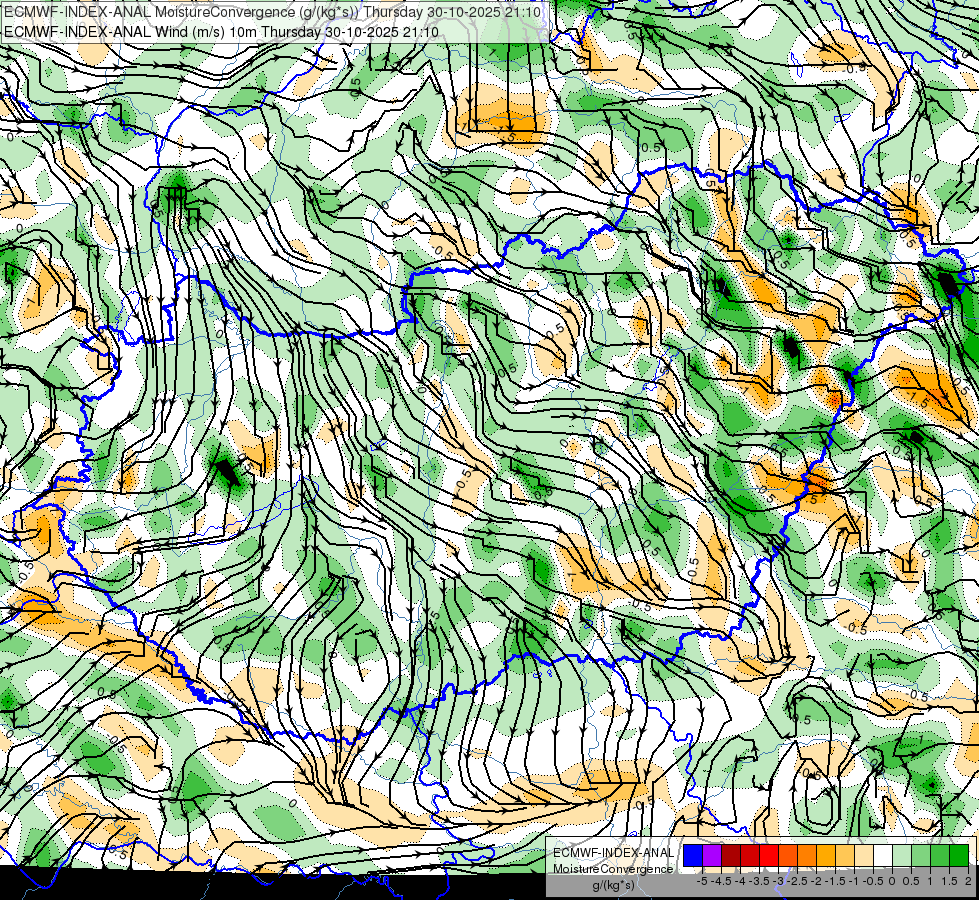
Task: Click the amber swatch between -2 and -1.5
Action: (826, 856)
